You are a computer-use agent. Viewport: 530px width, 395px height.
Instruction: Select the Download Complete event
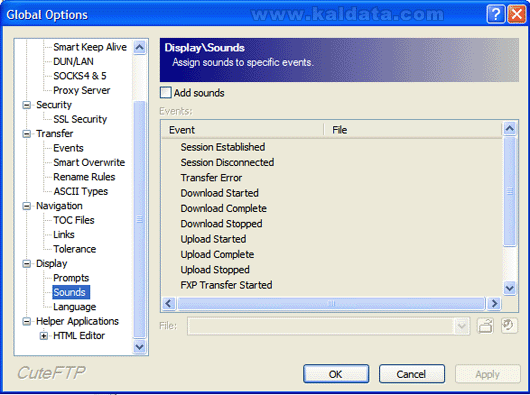(x=223, y=208)
